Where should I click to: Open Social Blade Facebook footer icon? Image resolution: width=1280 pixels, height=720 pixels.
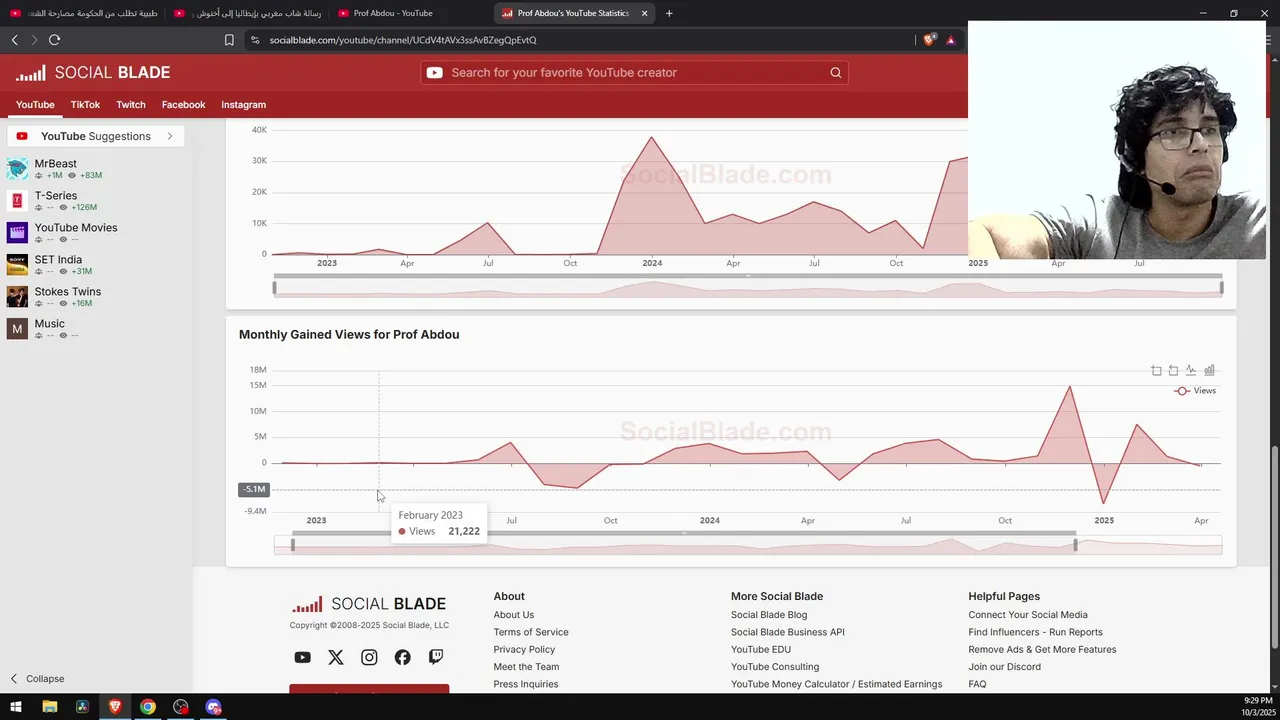[402, 657]
